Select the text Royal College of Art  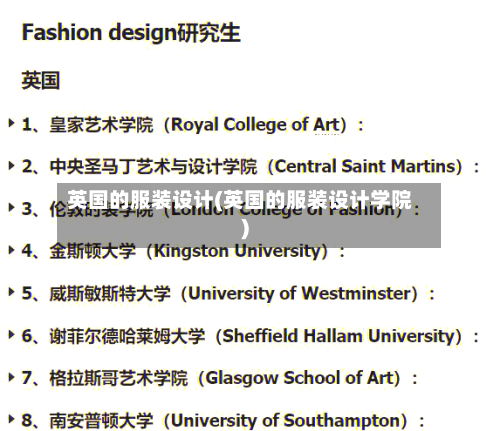click(x=255, y=125)
